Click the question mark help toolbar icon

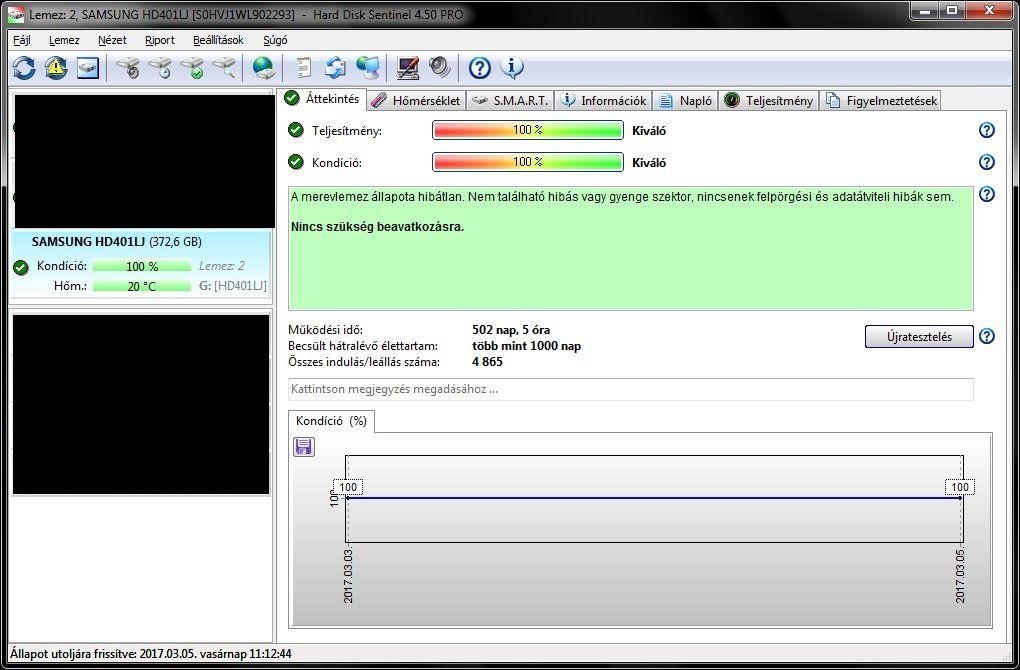pyautogui.click(x=479, y=68)
